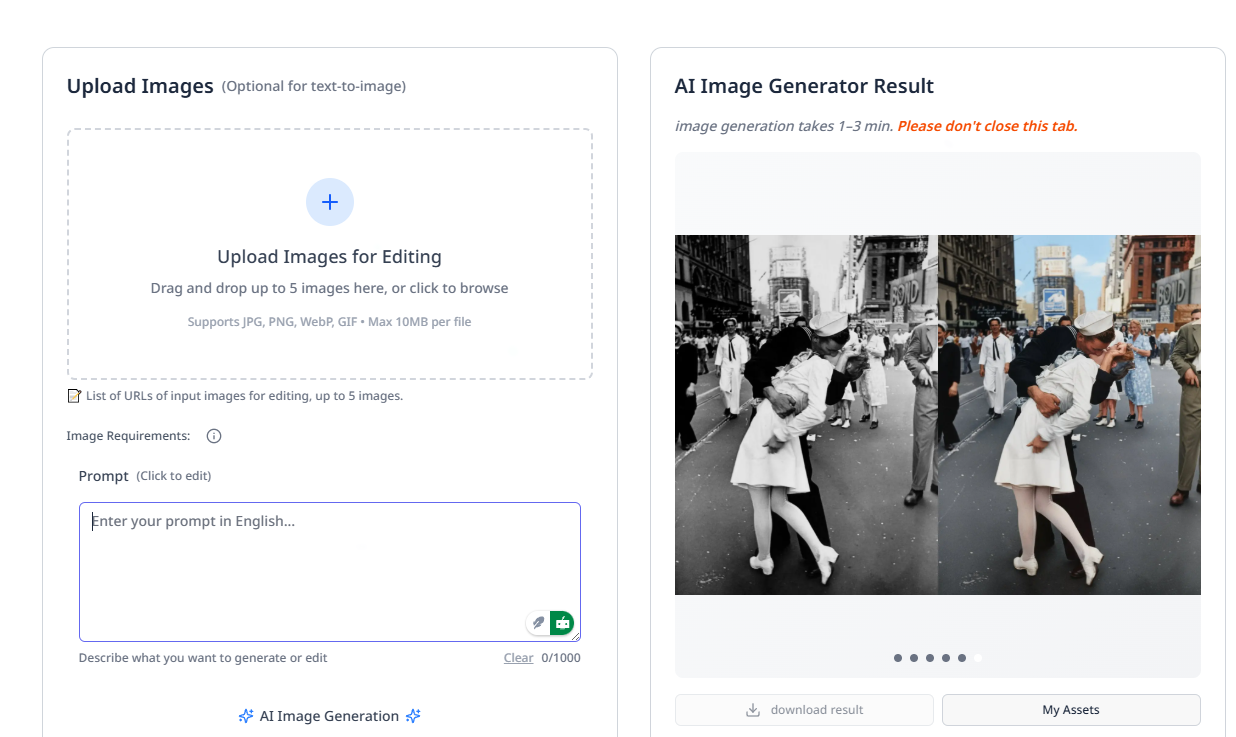
Task: Click 'Drag and drop up to 5 images' text
Action: [330, 288]
